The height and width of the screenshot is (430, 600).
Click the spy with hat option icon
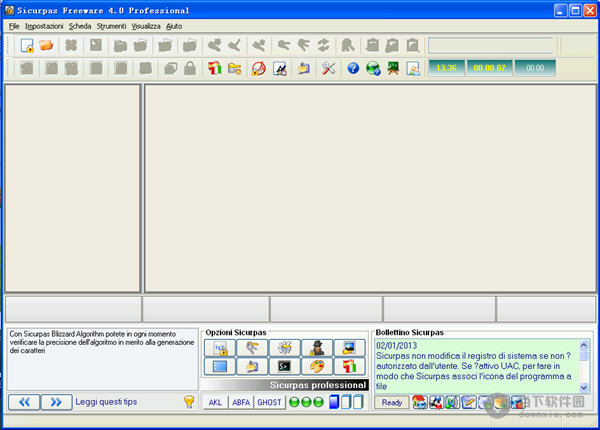(x=317, y=348)
